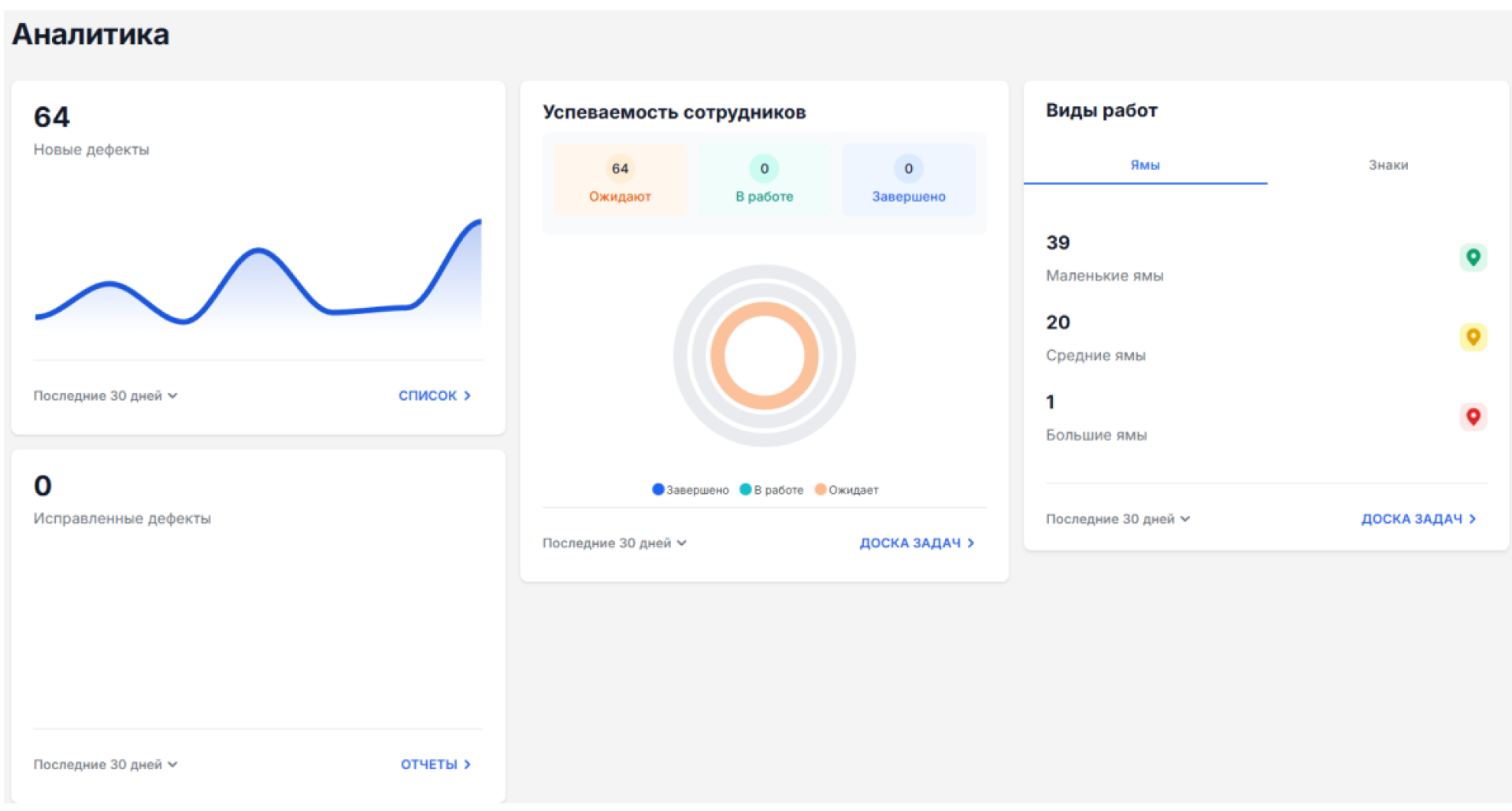The width and height of the screenshot is (1512, 811).
Task: Click the arrow icon beside СПИСОК
Action: [x=468, y=396]
